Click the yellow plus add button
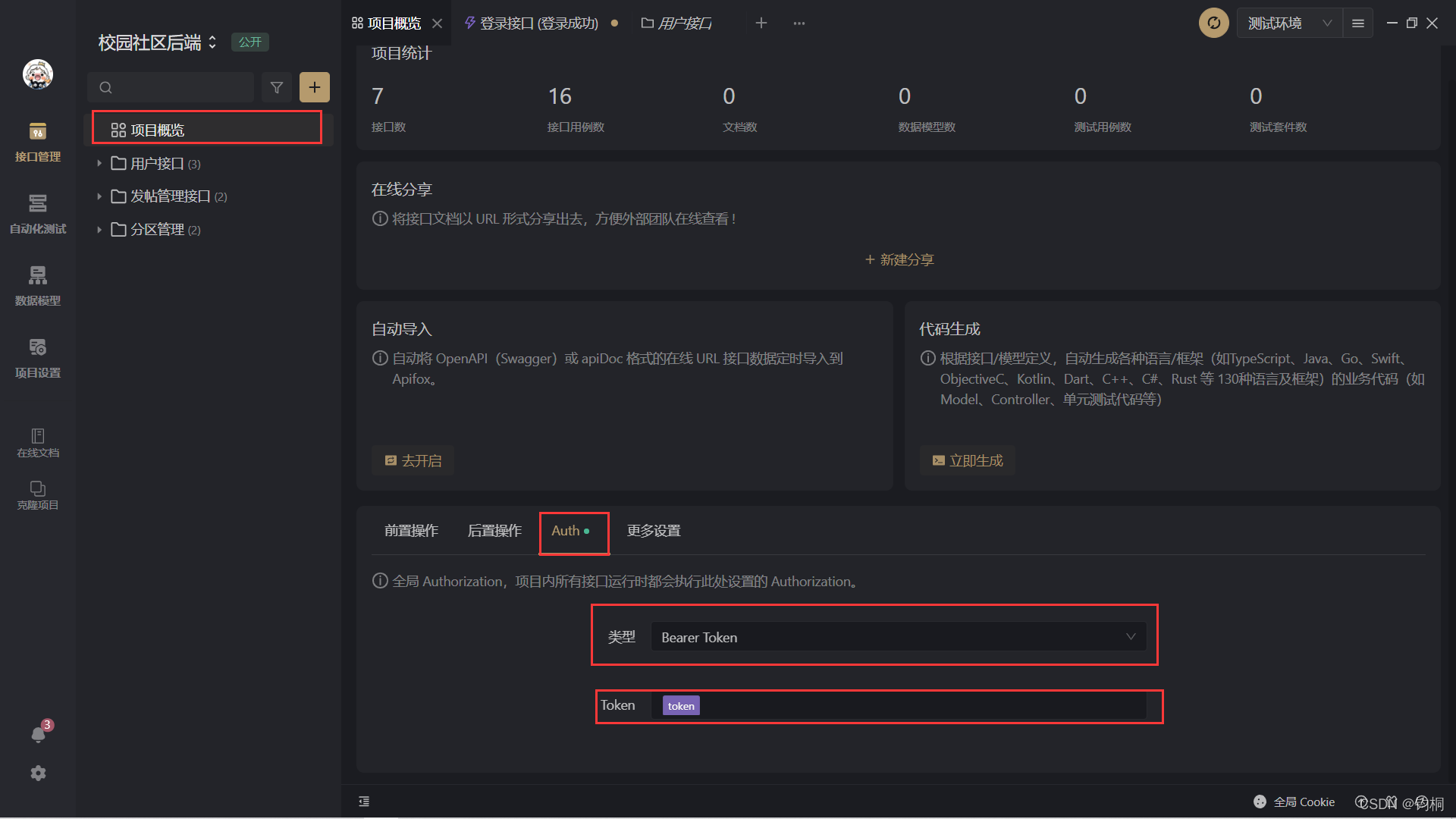This screenshot has width=1456, height=819. point(314,87)
